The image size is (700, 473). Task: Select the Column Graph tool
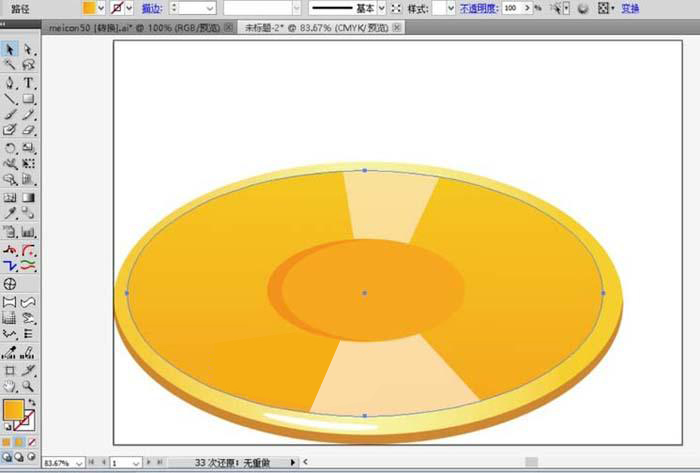click(29, 231)
